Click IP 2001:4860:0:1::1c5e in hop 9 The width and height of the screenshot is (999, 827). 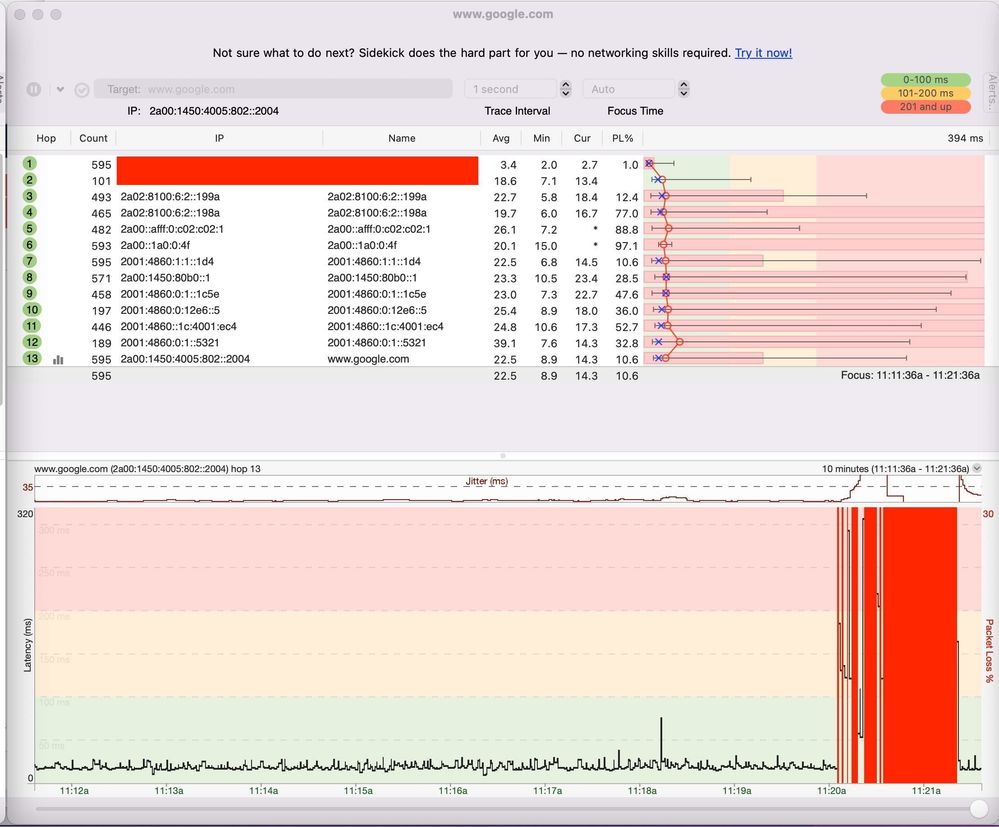click(169, 294)
